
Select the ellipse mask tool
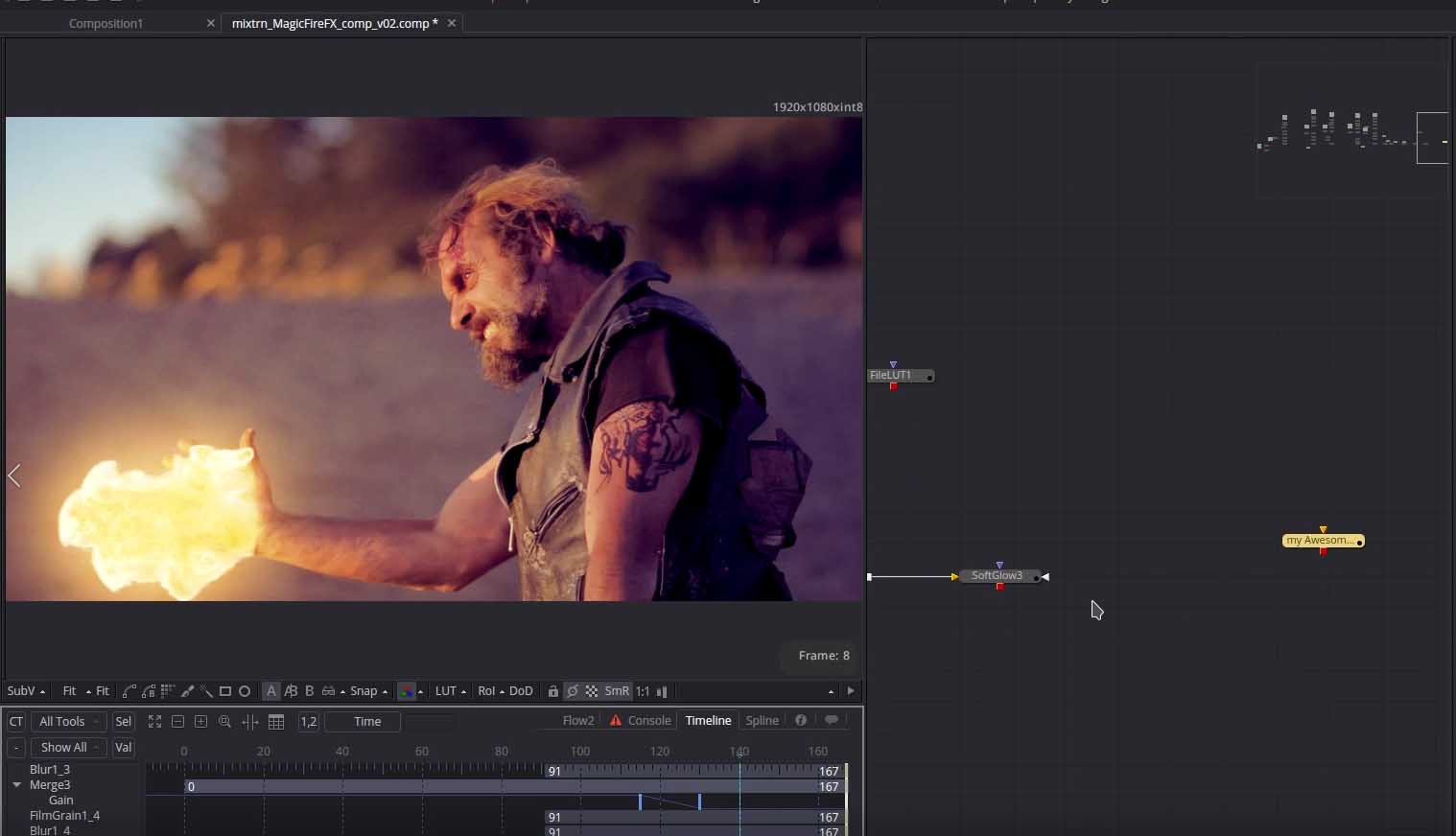(x=245, y=691)
